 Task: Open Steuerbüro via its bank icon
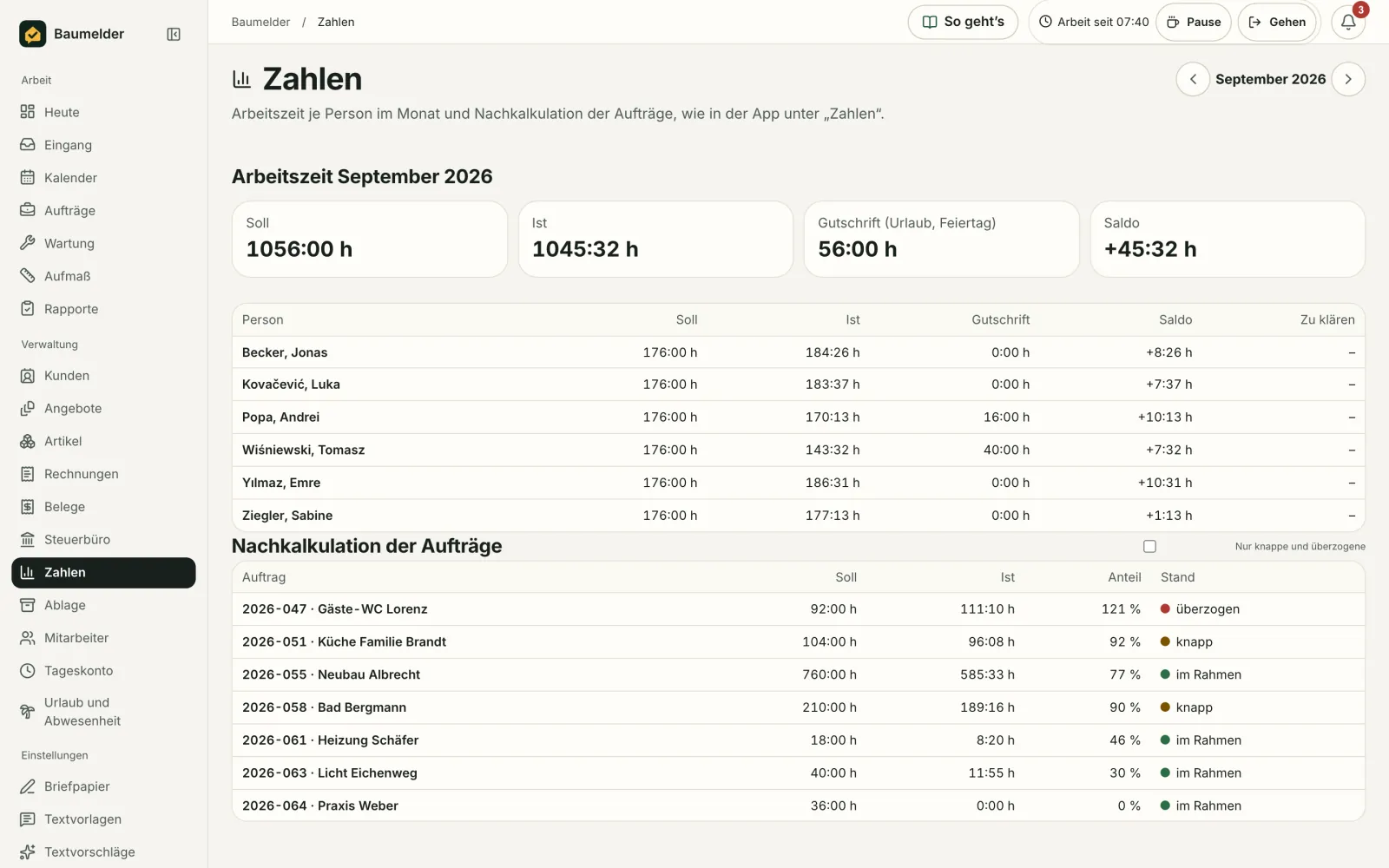point(28,540)
